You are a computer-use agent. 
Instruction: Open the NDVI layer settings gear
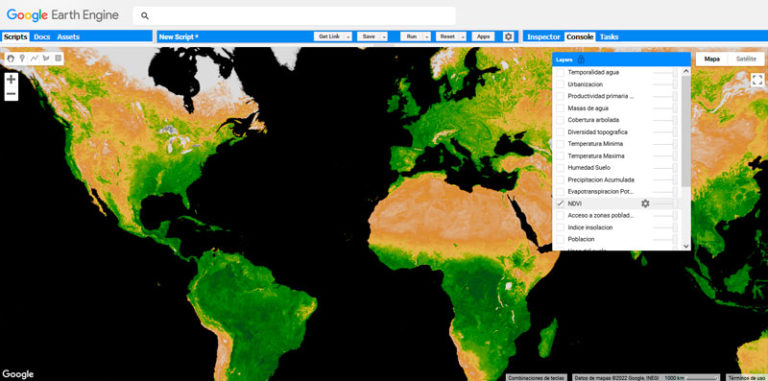tap(645, 203)
